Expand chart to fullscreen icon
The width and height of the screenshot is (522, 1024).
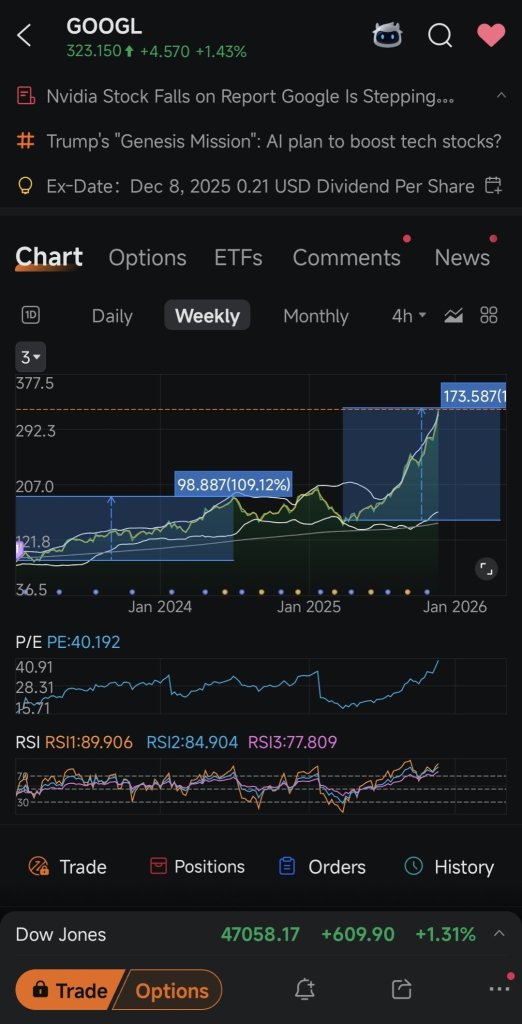(x=486, y=569)
